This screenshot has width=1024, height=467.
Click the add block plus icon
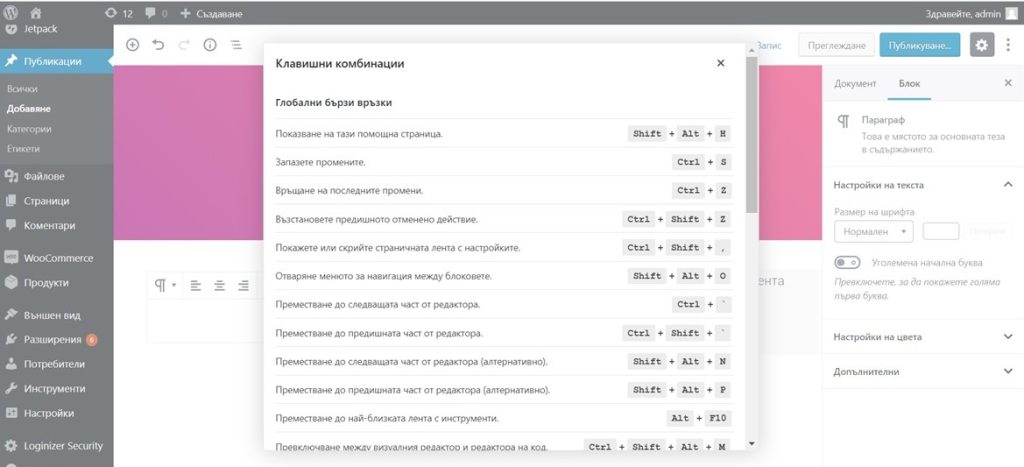coord(132,45)
